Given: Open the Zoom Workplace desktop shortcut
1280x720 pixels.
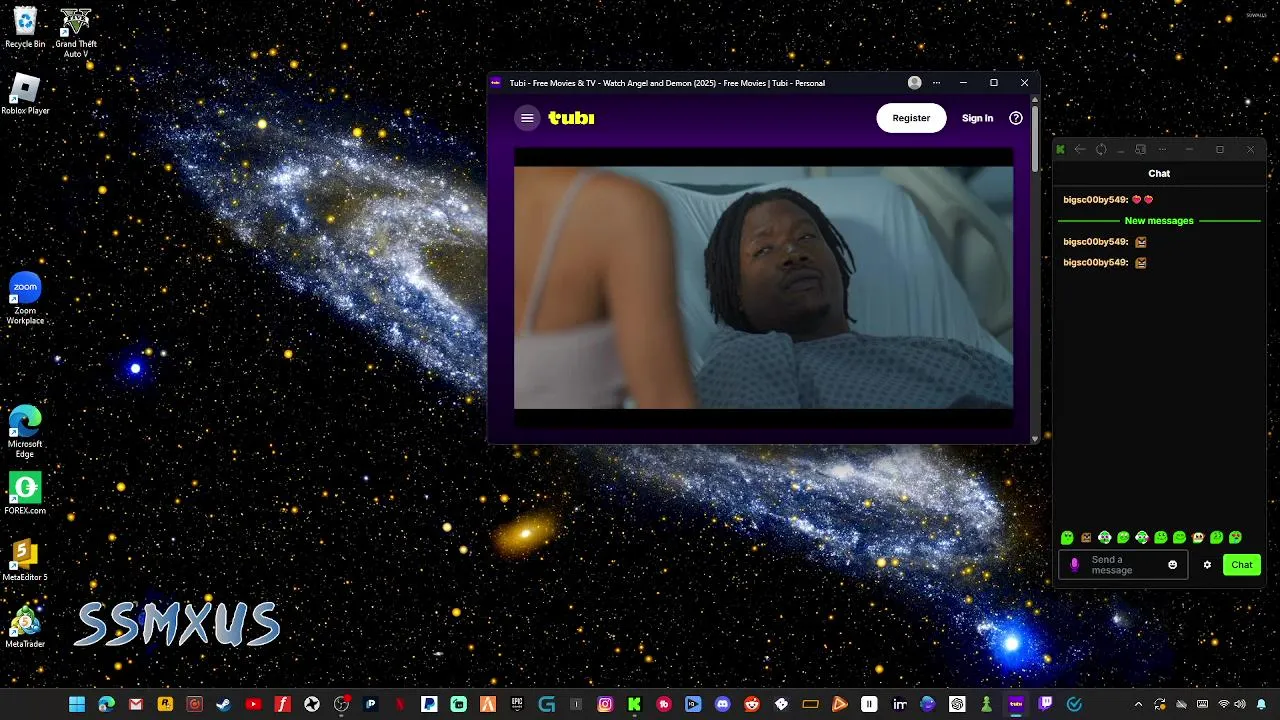Looking at the screenshot, I should click(25, 298).
